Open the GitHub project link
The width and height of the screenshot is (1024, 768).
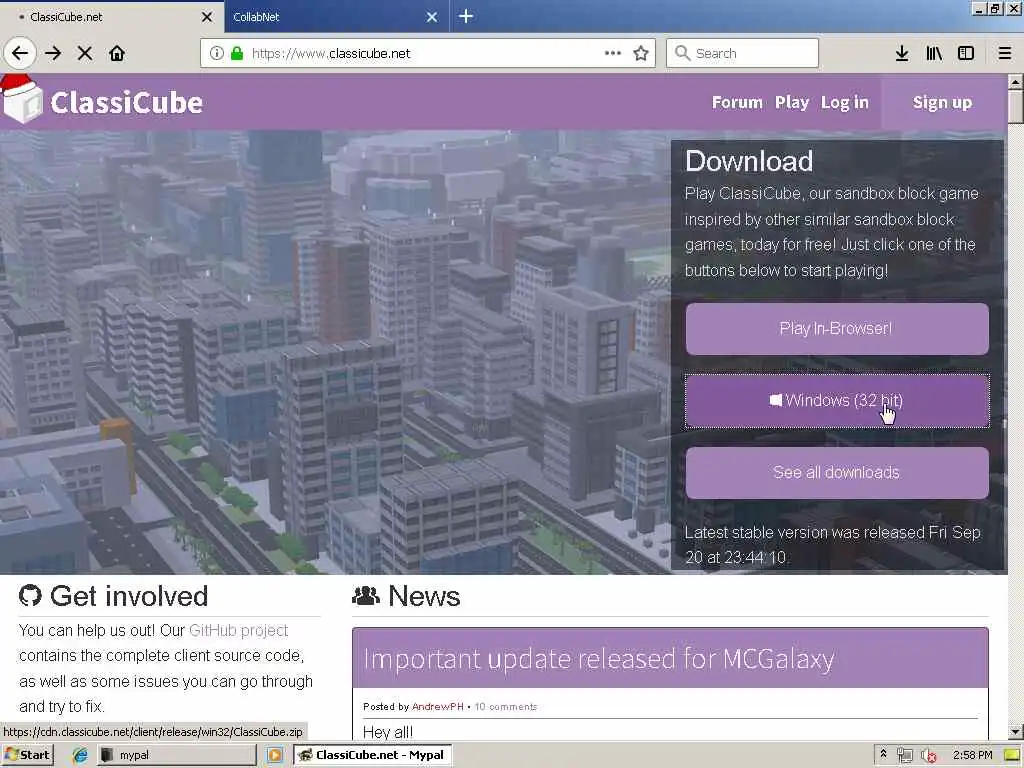click(238, 630)
